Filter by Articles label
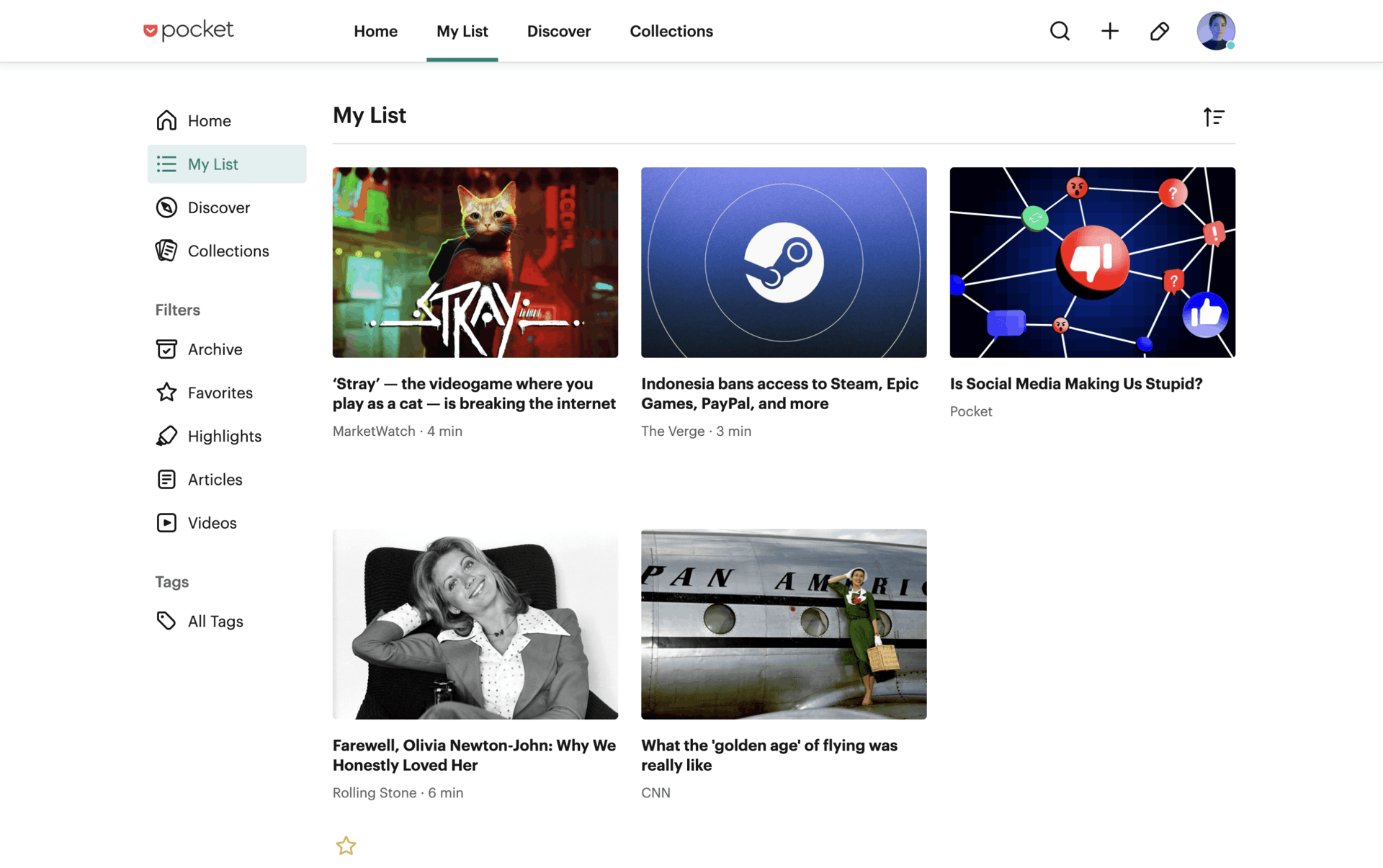The image size is (1383, 868). pyautogui.click(x=215, y=480)
